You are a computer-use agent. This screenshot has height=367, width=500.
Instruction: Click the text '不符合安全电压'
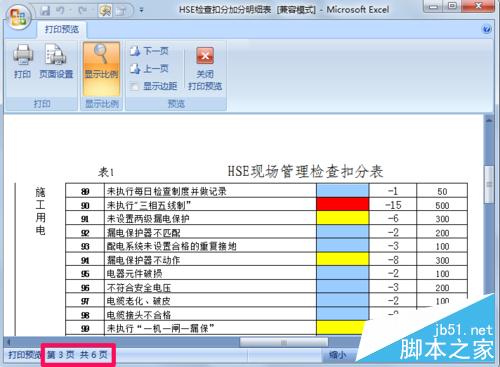coord(139,287)
